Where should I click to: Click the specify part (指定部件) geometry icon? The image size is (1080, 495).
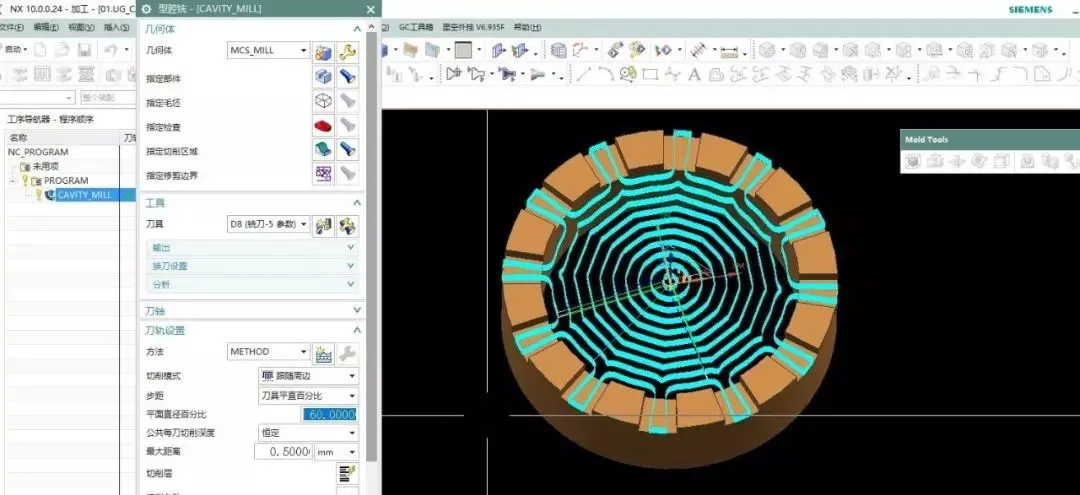323,77
